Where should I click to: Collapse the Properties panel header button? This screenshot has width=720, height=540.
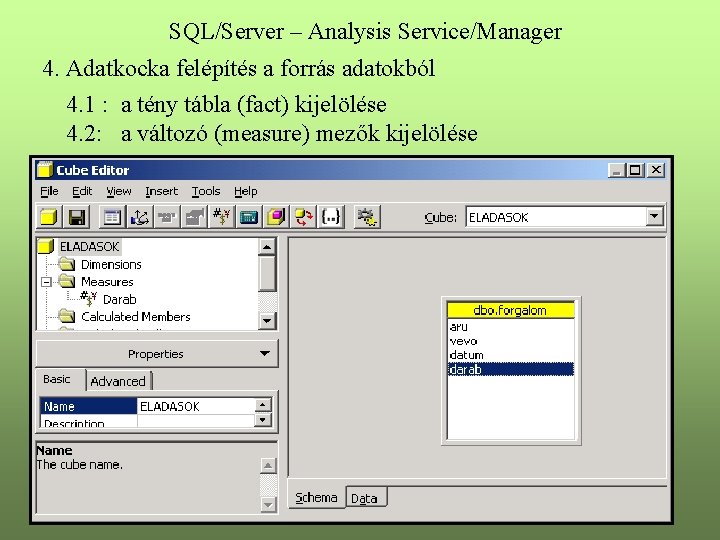click(x=157, y=354)
